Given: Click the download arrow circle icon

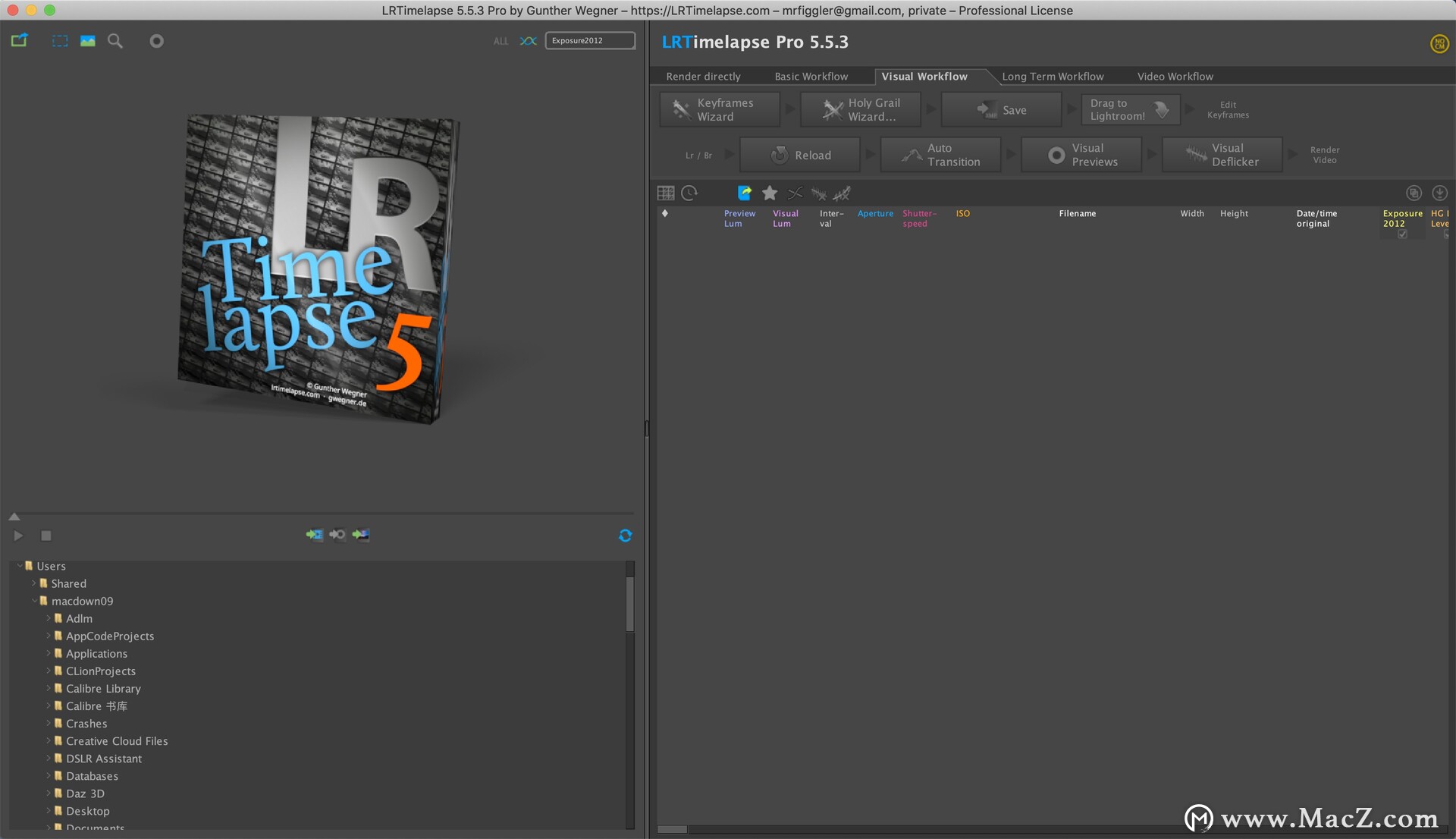Looking at the screenshot, I should pos(1439,193).
